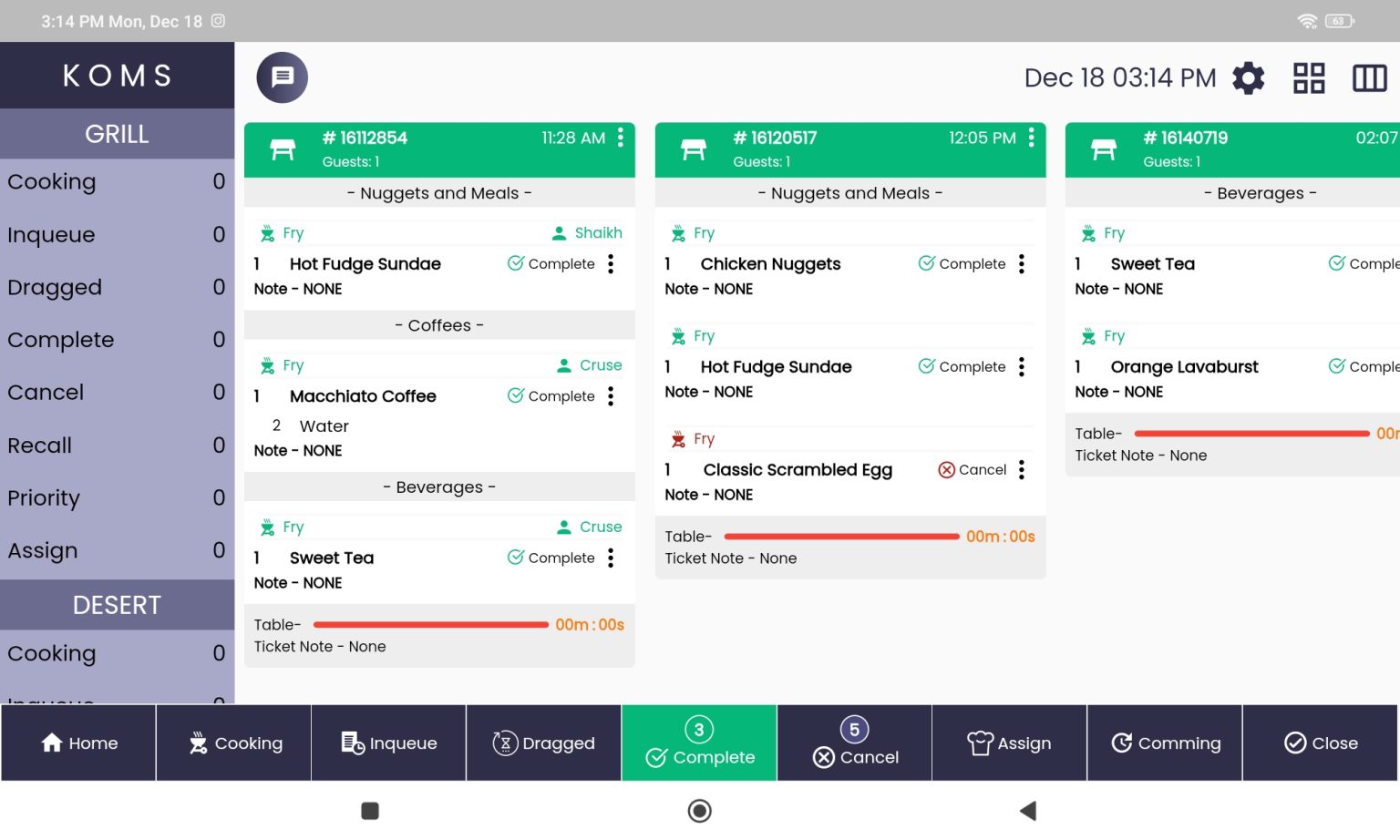Tap the Android home circle button
The width and height of the screenshot is (1400, 840).
click(x=700, y=811)
